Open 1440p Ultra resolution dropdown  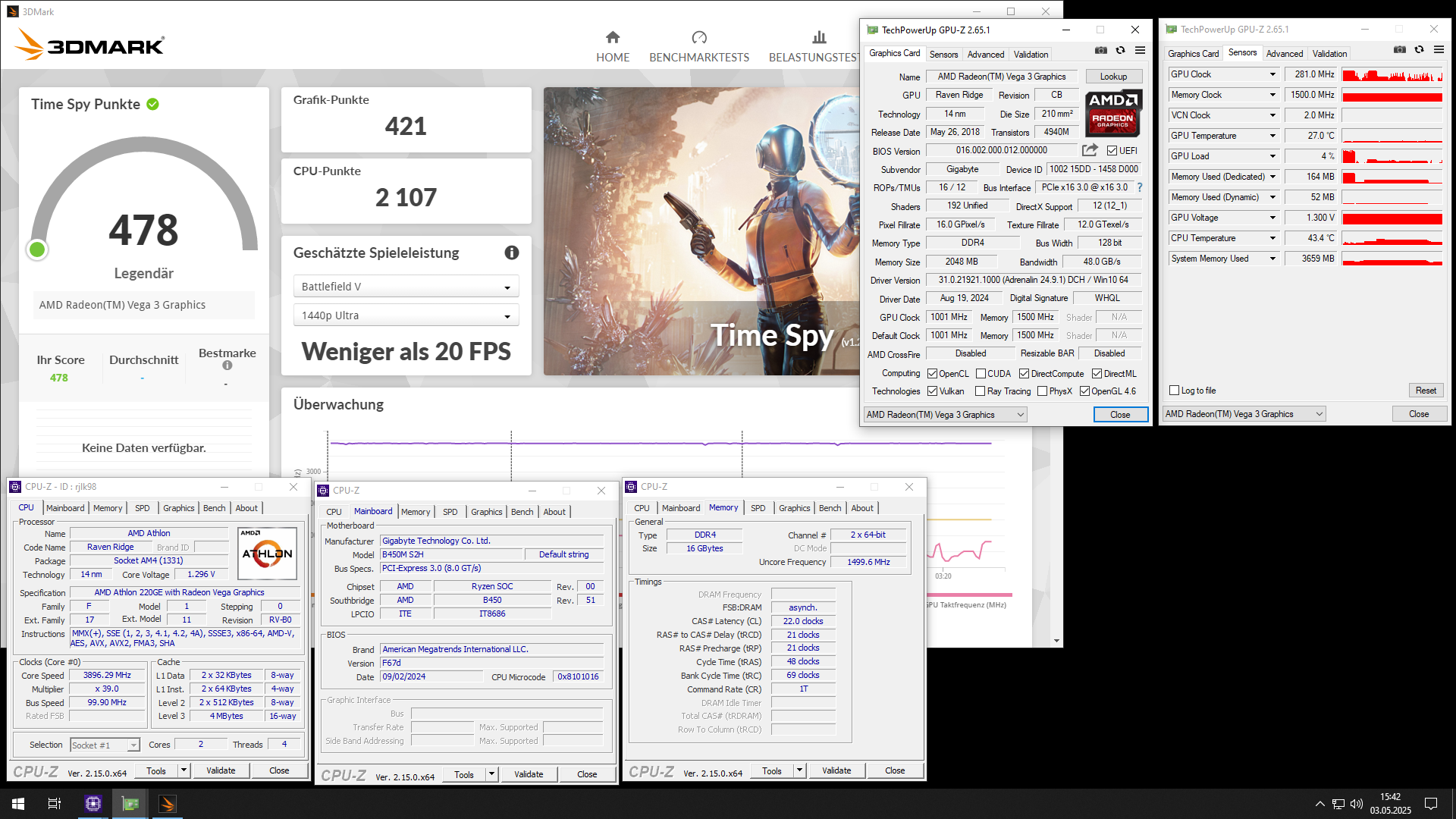click(x=406, y=315)
